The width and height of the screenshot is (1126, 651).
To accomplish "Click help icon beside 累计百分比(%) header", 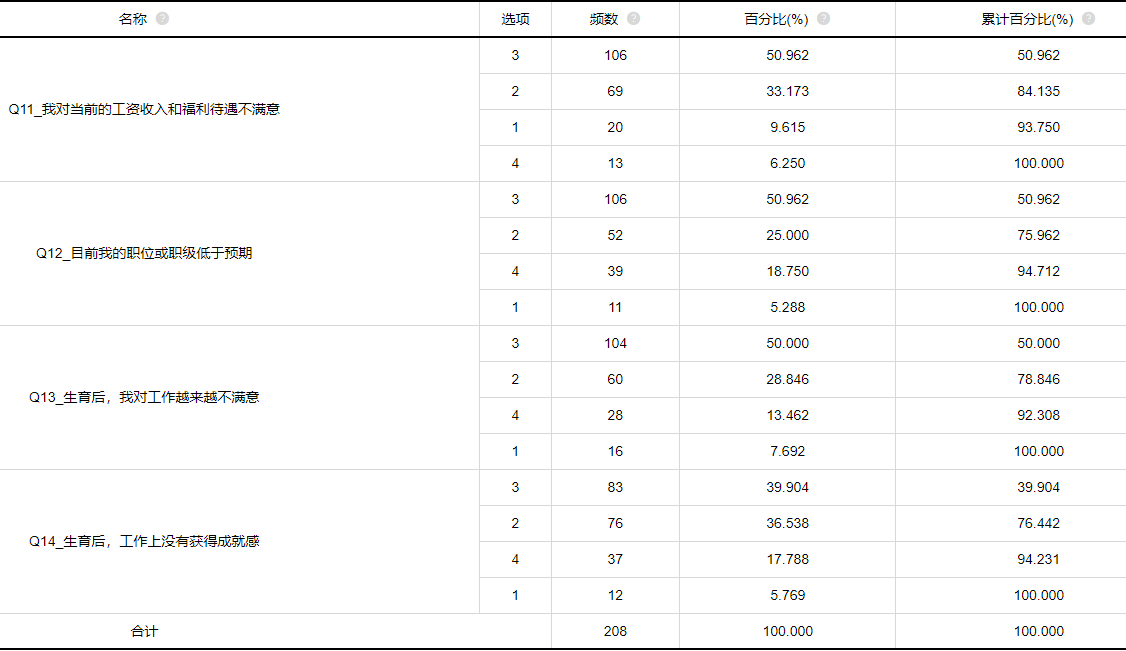I will [1089, 19].
